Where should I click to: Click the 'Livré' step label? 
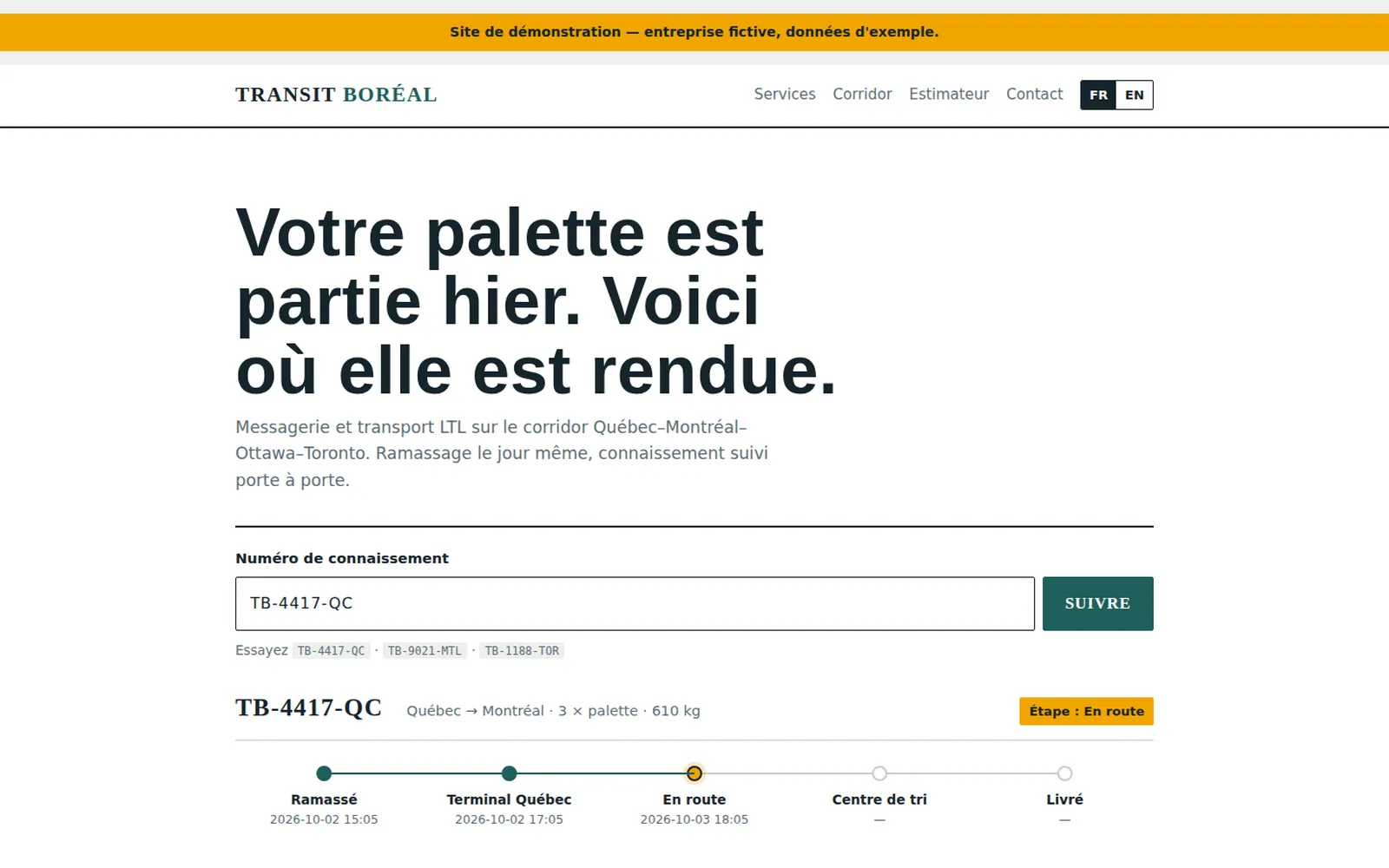click(1065, 799)
